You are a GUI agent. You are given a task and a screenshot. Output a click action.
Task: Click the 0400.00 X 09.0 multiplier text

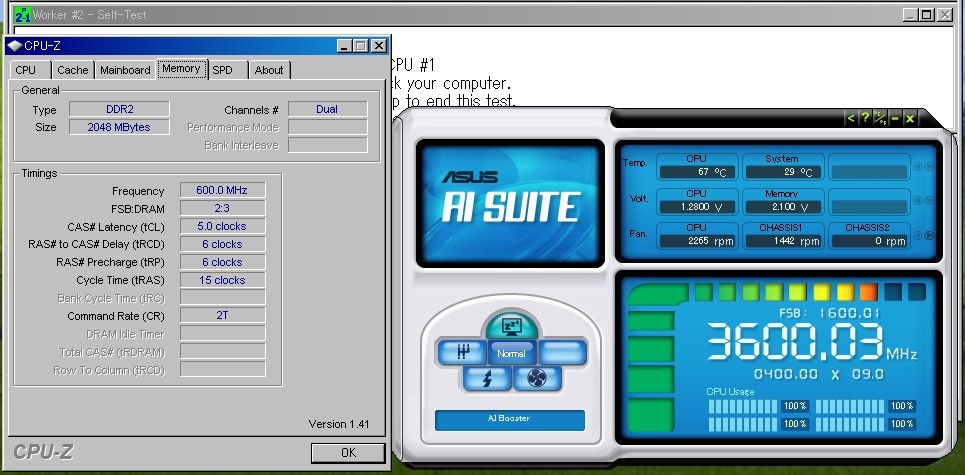click(819, 374)
